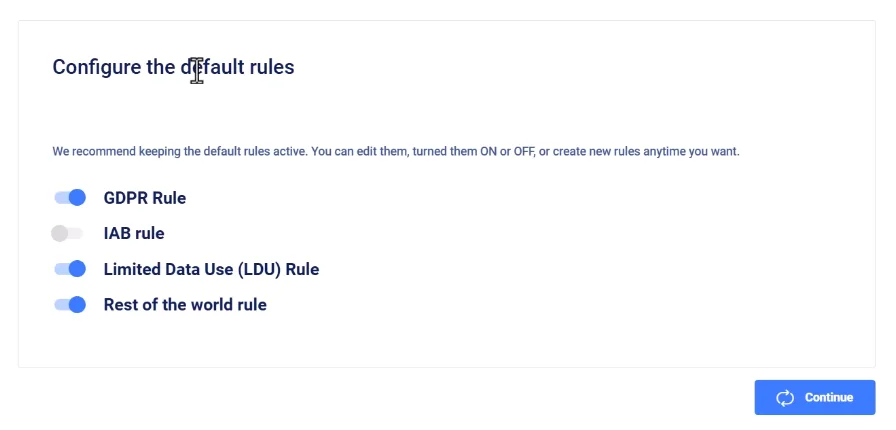The width and height of the screenshot is (896, 430).
Task: Click blue knob beside Rest of the world
Action: point(77,305)
